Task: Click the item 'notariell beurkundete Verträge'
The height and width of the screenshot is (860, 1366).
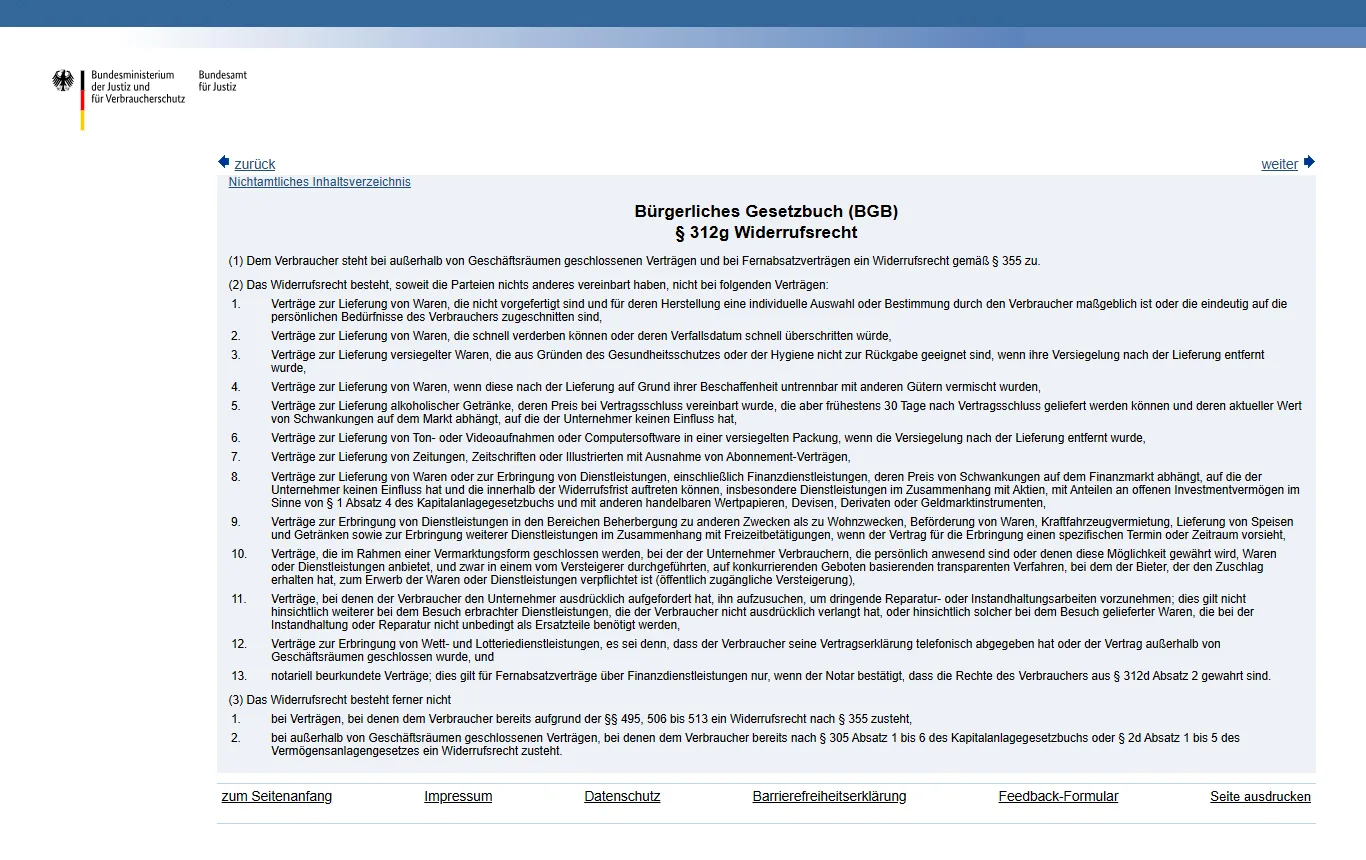Action: 771,676
